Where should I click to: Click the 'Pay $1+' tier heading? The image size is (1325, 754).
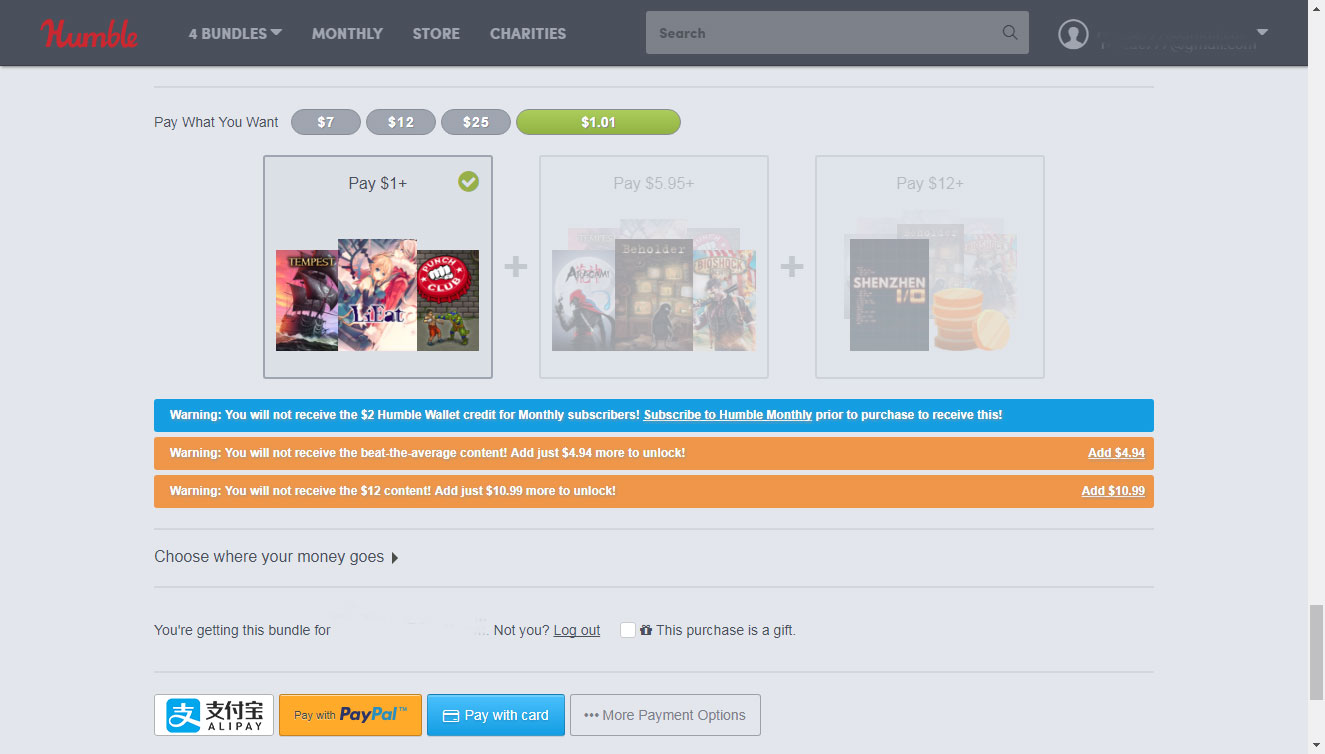(x=378, y=183)
